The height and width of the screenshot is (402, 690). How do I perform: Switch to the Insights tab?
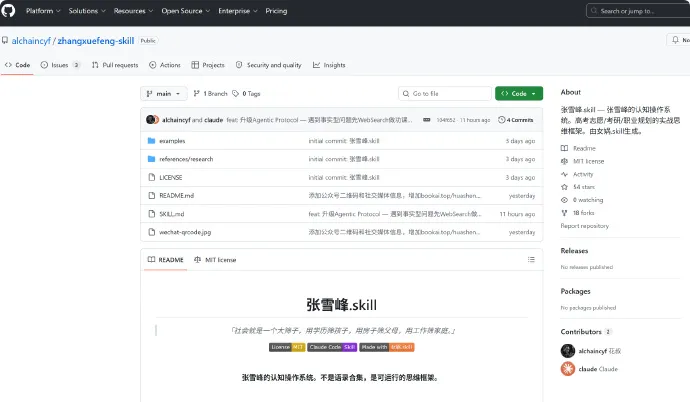coord(329,65)
